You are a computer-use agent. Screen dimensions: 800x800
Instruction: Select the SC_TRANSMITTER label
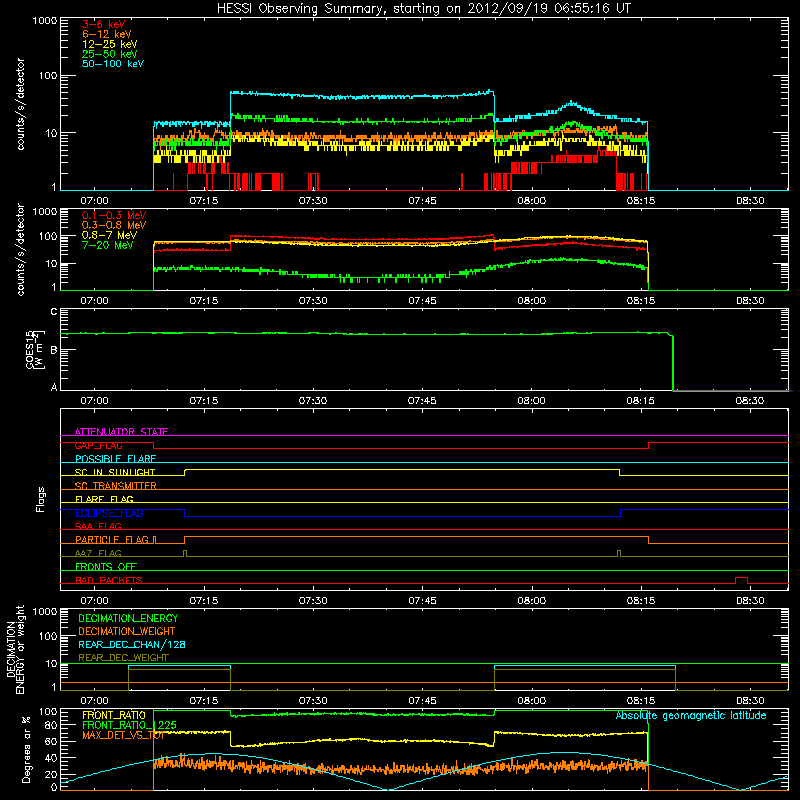(x=115, y=485)
